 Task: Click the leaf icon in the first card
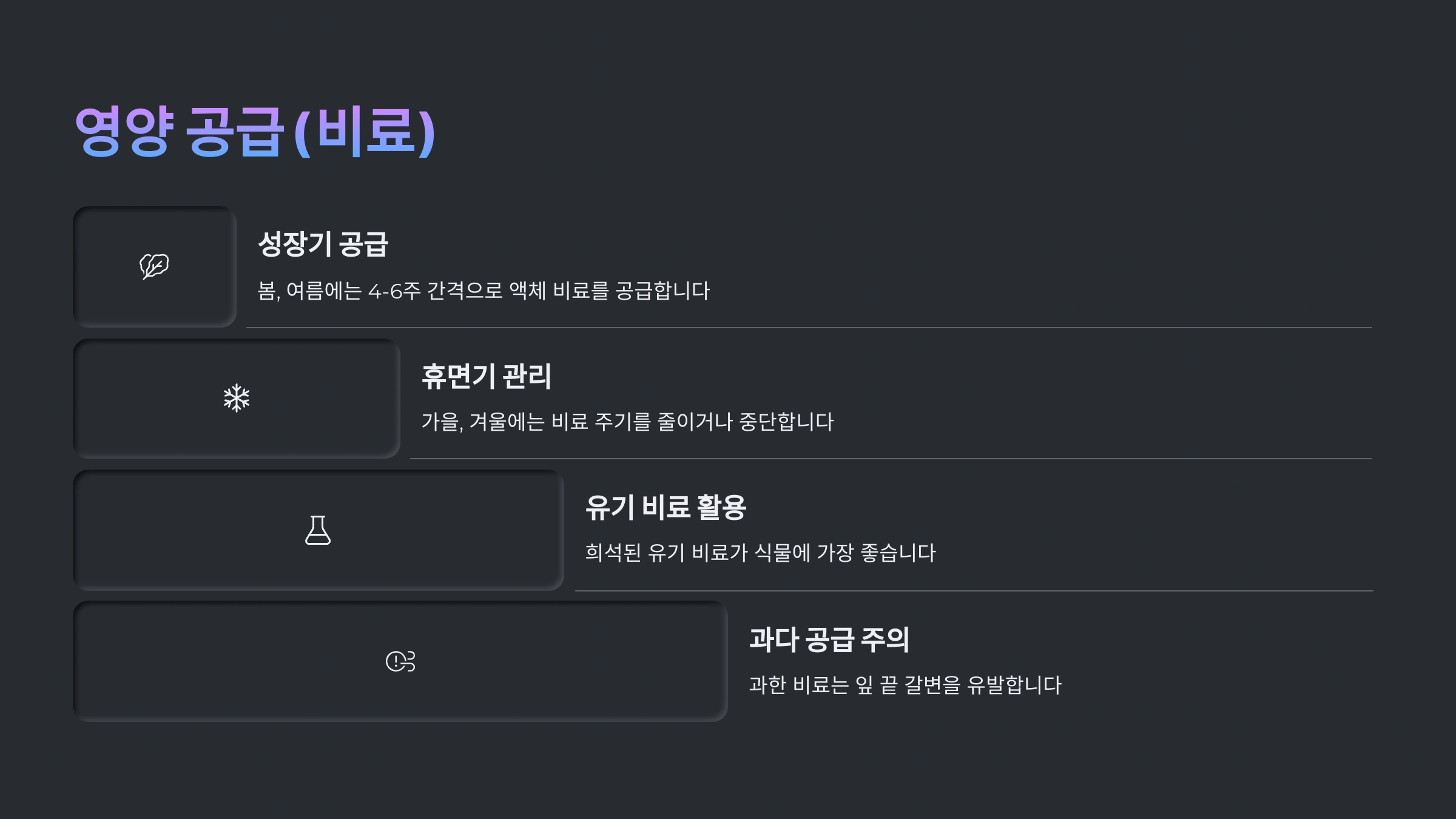[154, 266]
